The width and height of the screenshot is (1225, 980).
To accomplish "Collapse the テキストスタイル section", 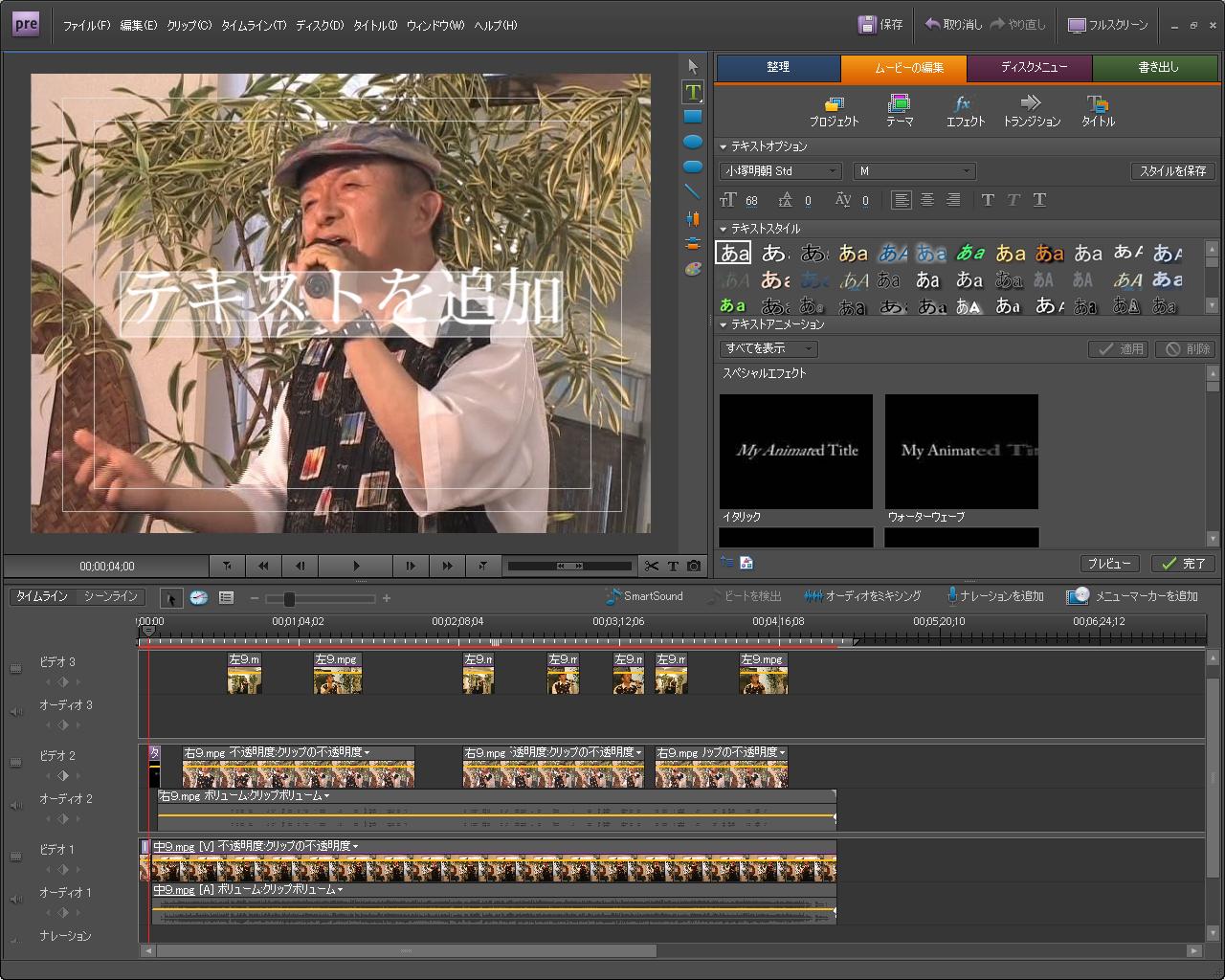I will click(724, 229).
